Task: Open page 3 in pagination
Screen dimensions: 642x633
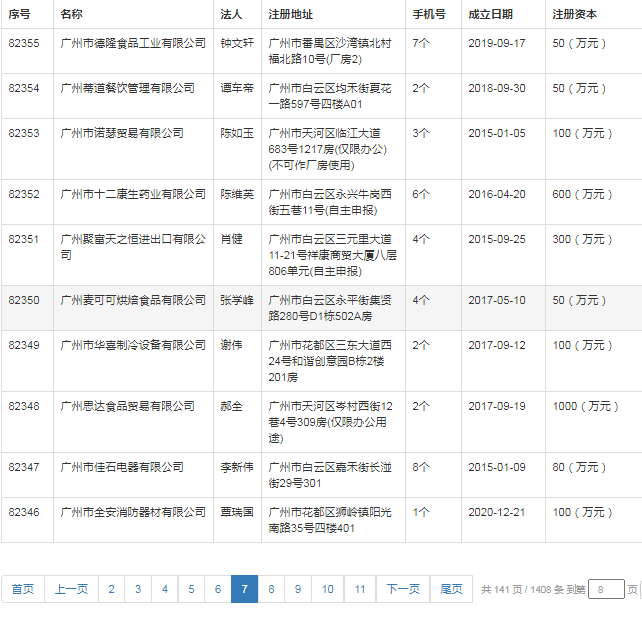Action: [138, 589]
